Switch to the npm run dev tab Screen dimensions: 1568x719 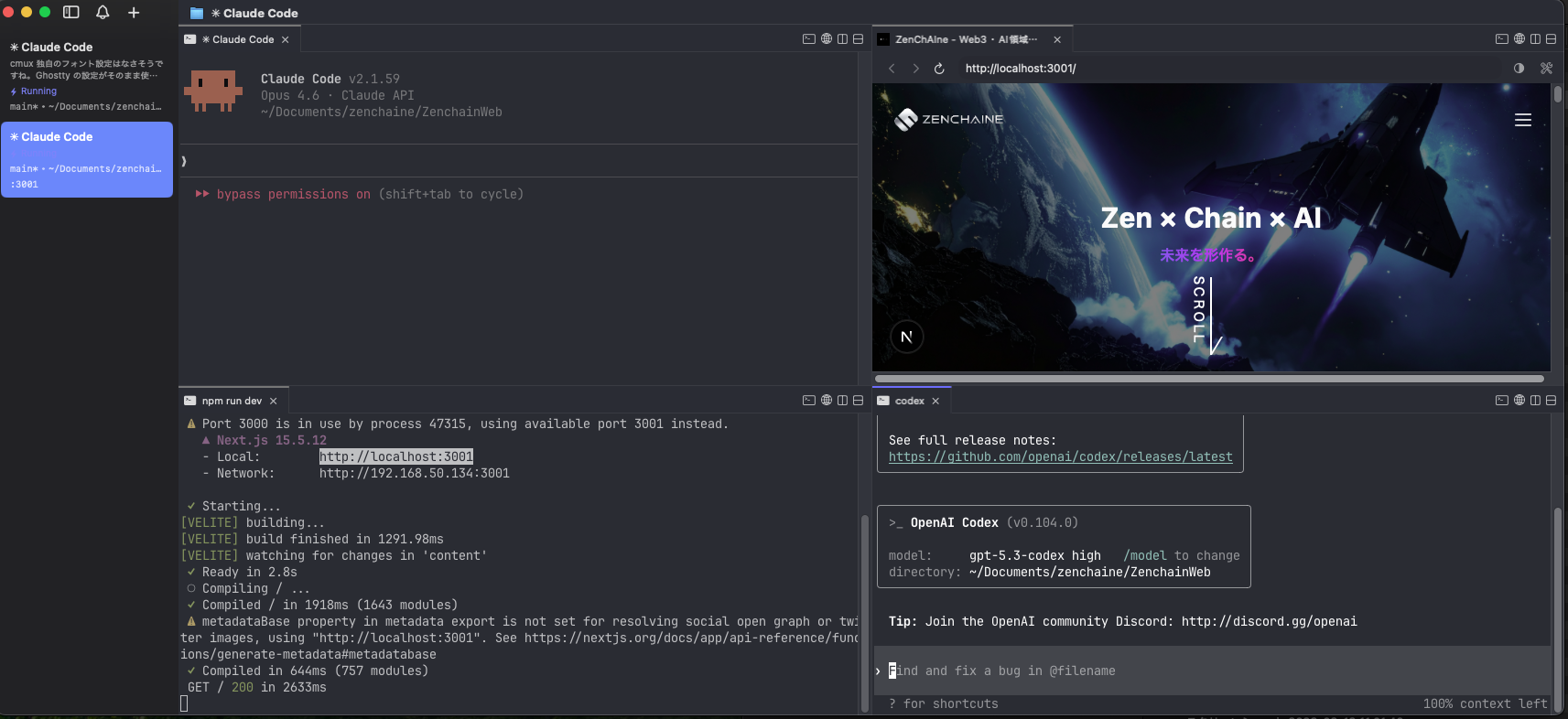[231, 401]
